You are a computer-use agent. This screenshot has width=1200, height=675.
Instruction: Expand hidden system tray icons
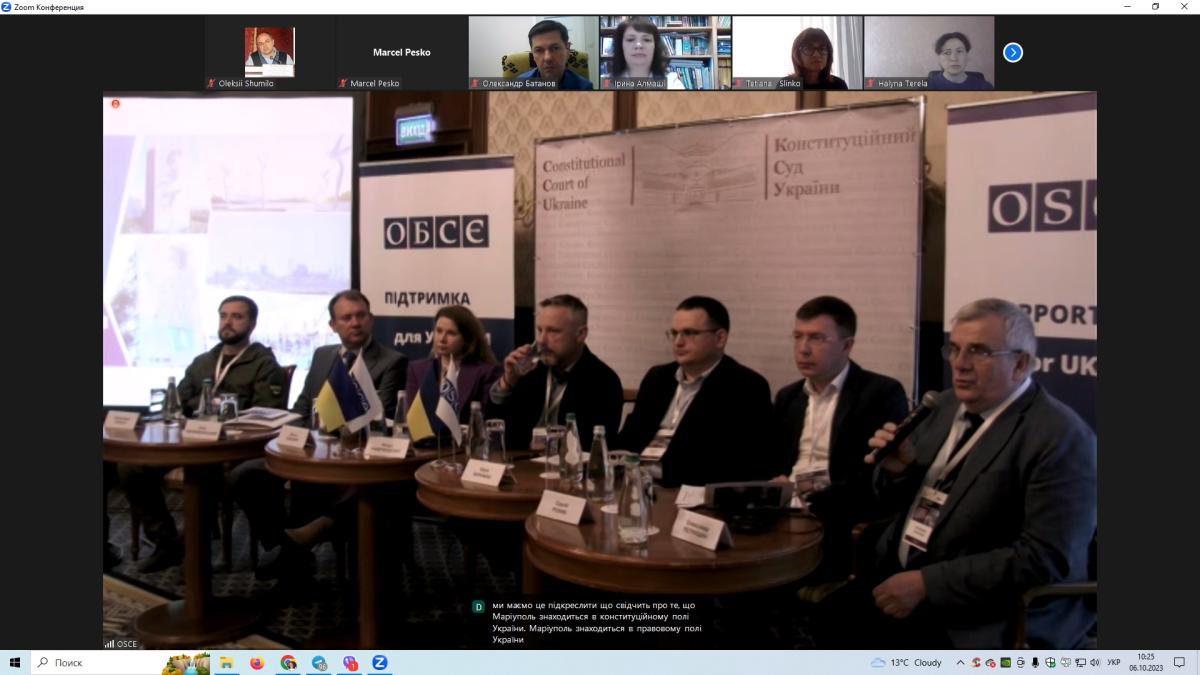pos(961,662)
